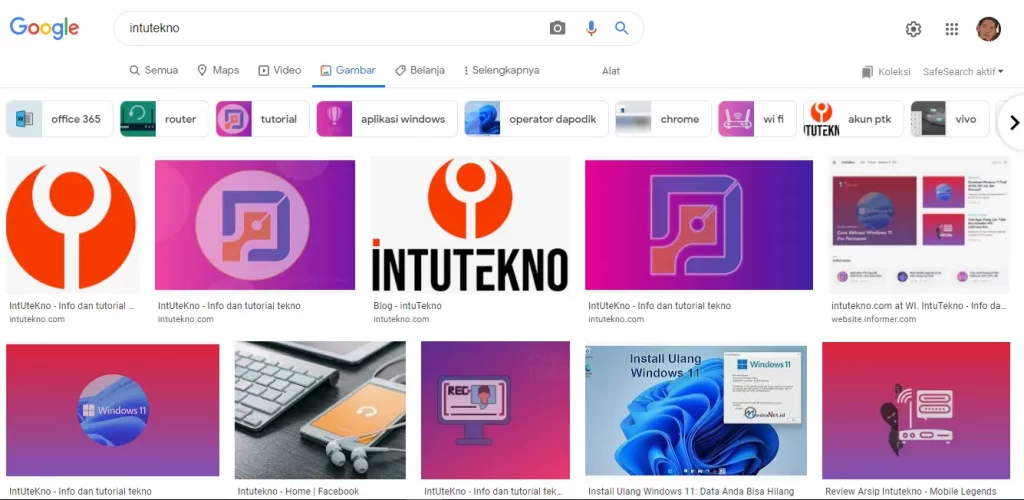
Task: Open Google settings gear
Action: pos(913,29)
